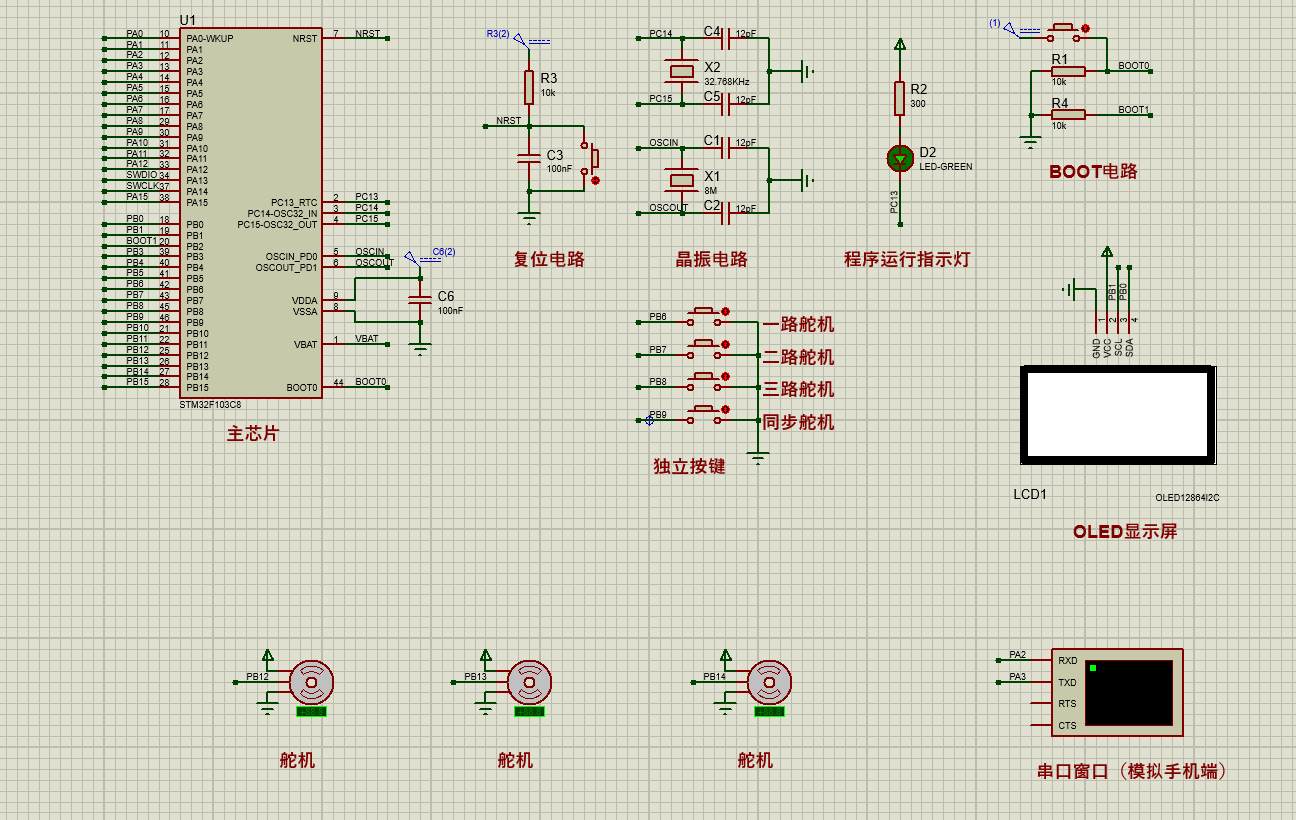Select resistor R1 connected to BOOT0
Screen dimensions: 1296x820
[1068, 71]
